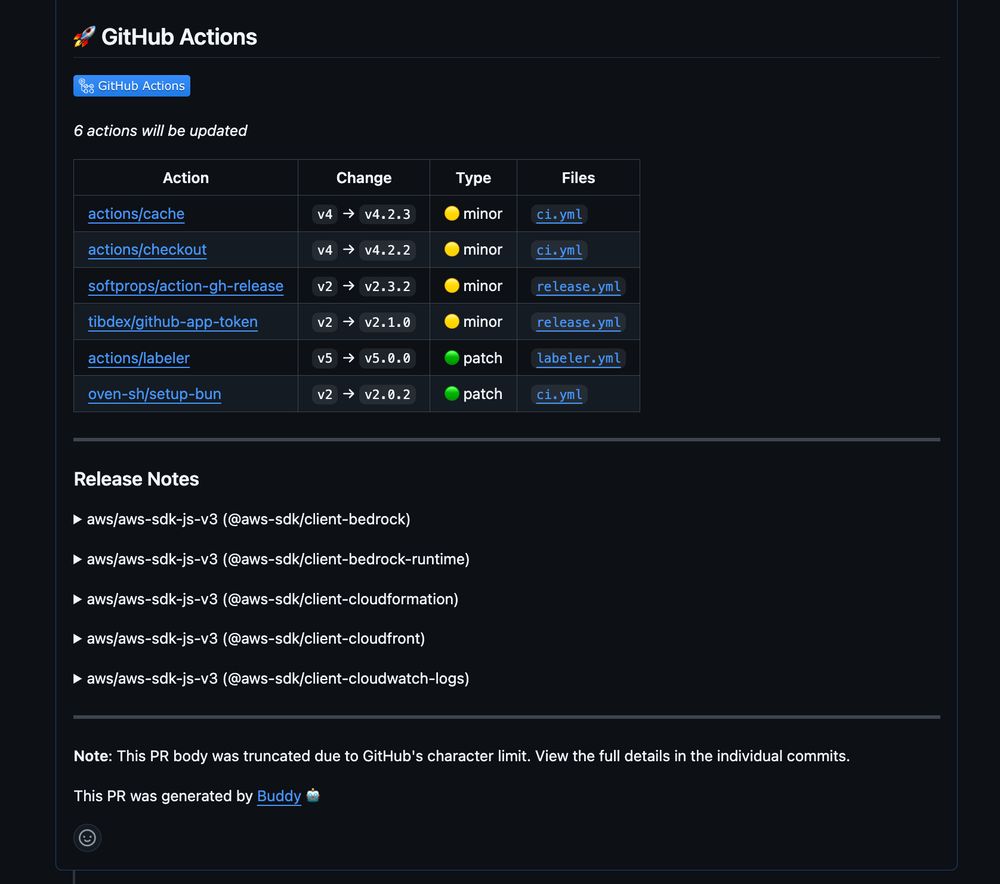Viewport: 1000px width, 884px height.
Task: Click the patch type in oven-sh/setup-bun row
Action: [473, 394]
